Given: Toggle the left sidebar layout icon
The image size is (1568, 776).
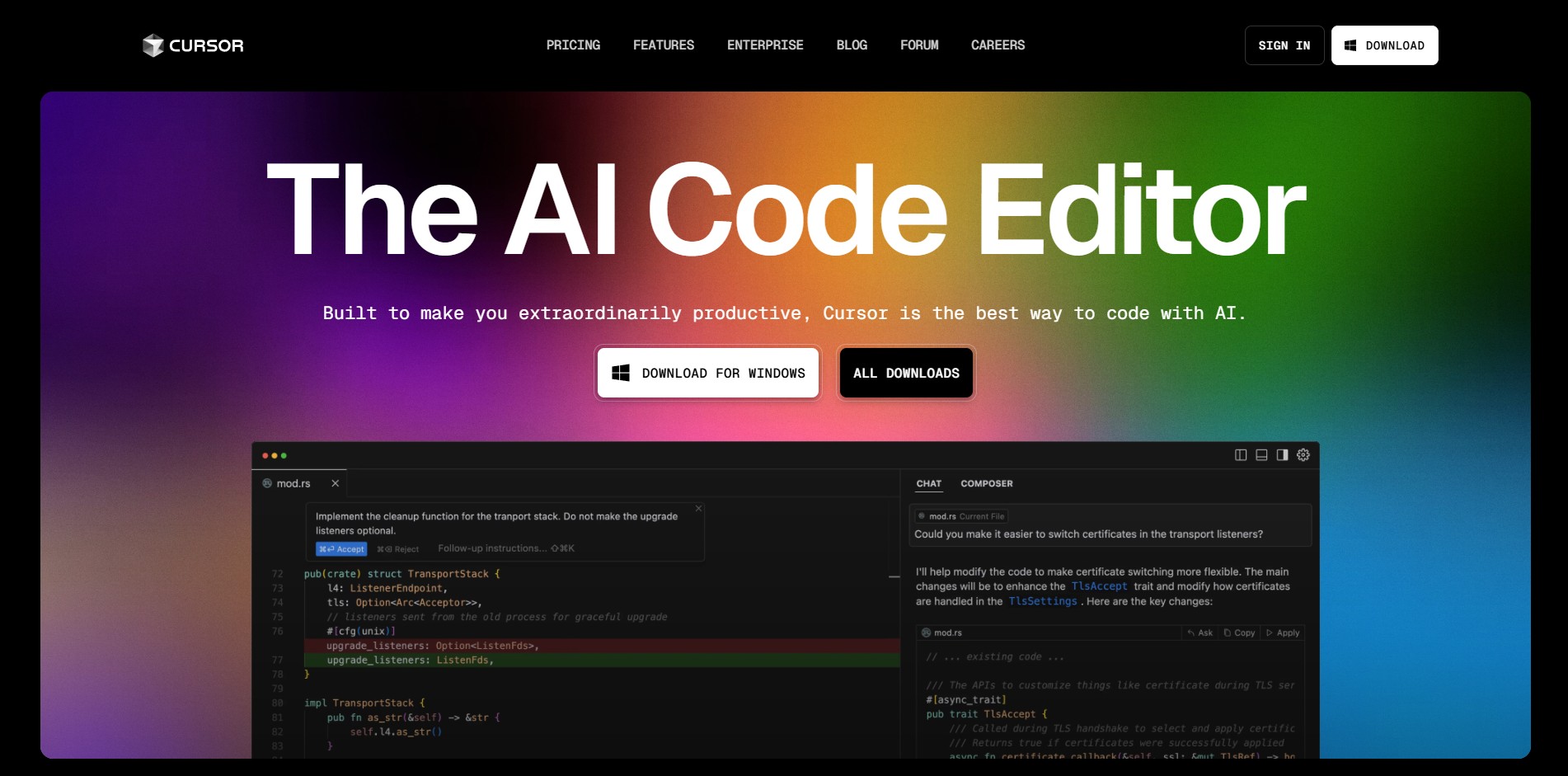Looking at the screenshot, I should pos(1241,455).
